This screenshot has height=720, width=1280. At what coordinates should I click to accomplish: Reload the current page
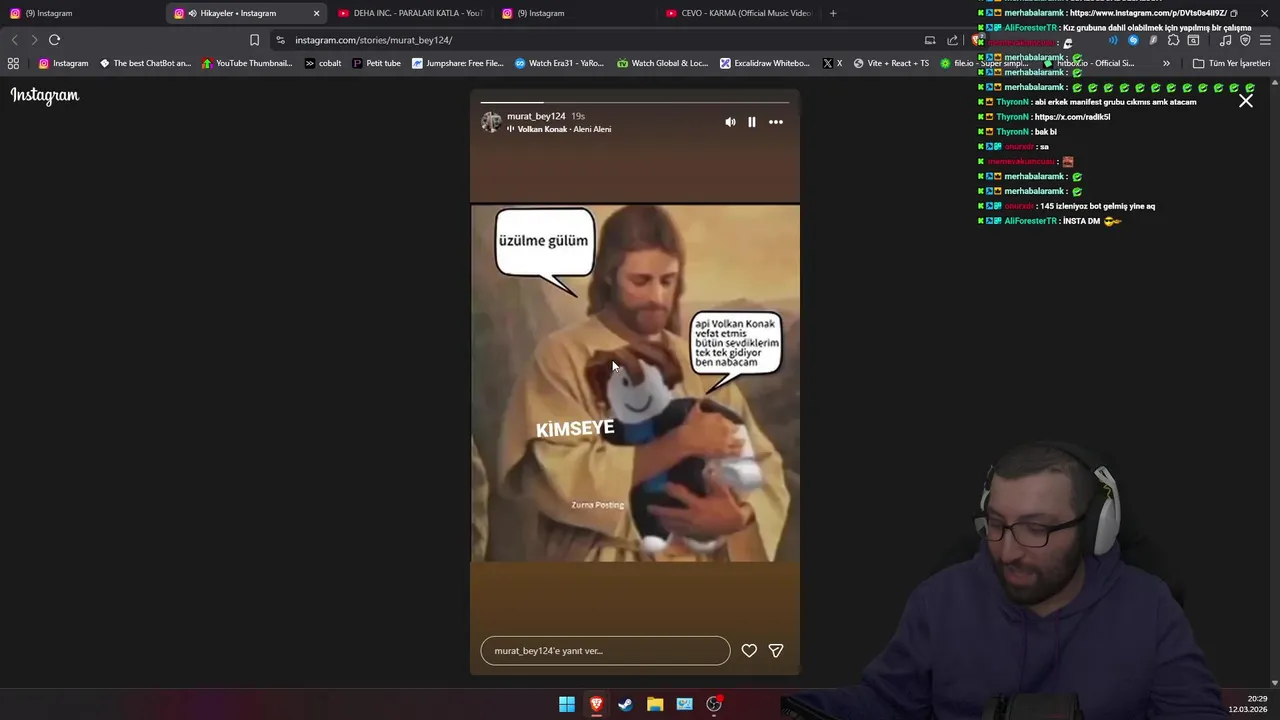(54, 40)
